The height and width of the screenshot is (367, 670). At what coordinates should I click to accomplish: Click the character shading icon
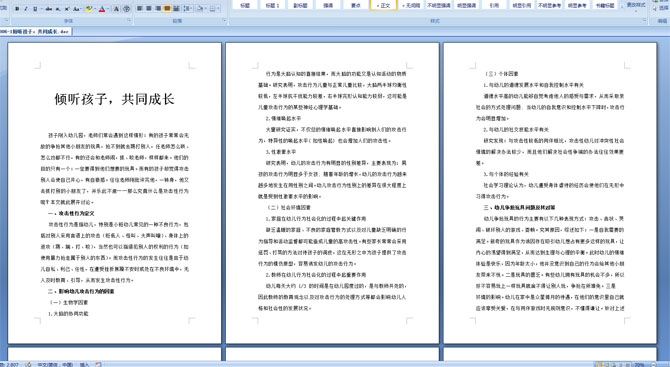[x=116, y=9]
